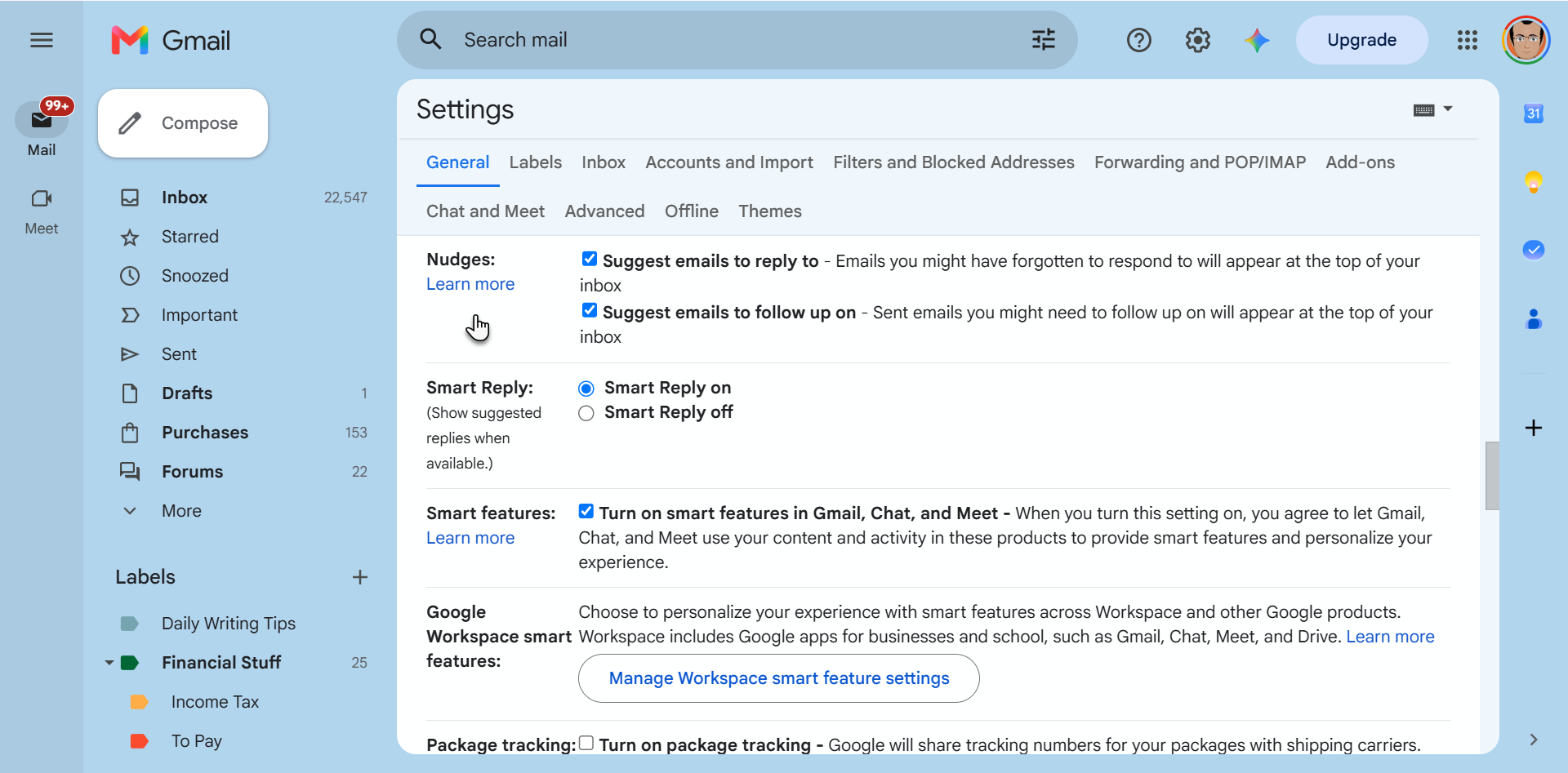Open the Chat and Meet tab
Viewport: 1568px width, 773px height.
pos(485,211)
